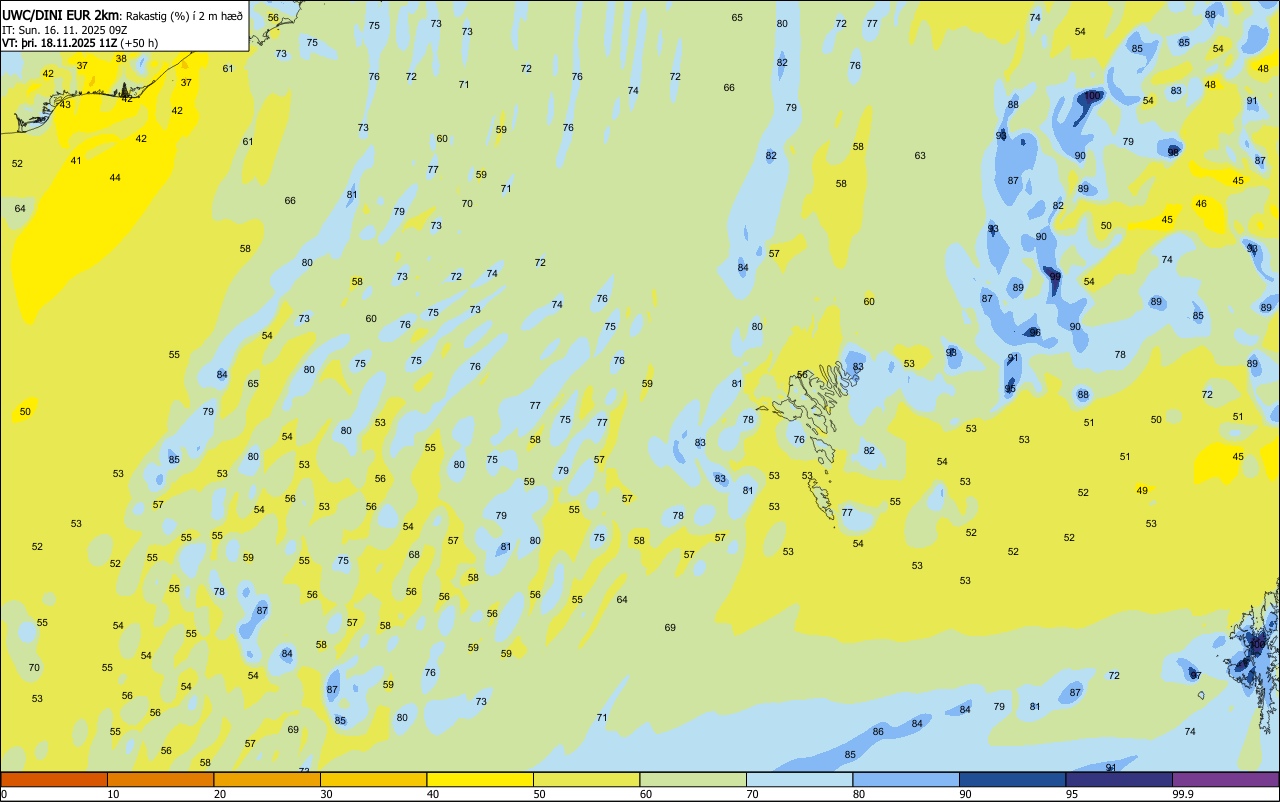Click the dark orange 0–10 legend swatch

coord(54,779)
